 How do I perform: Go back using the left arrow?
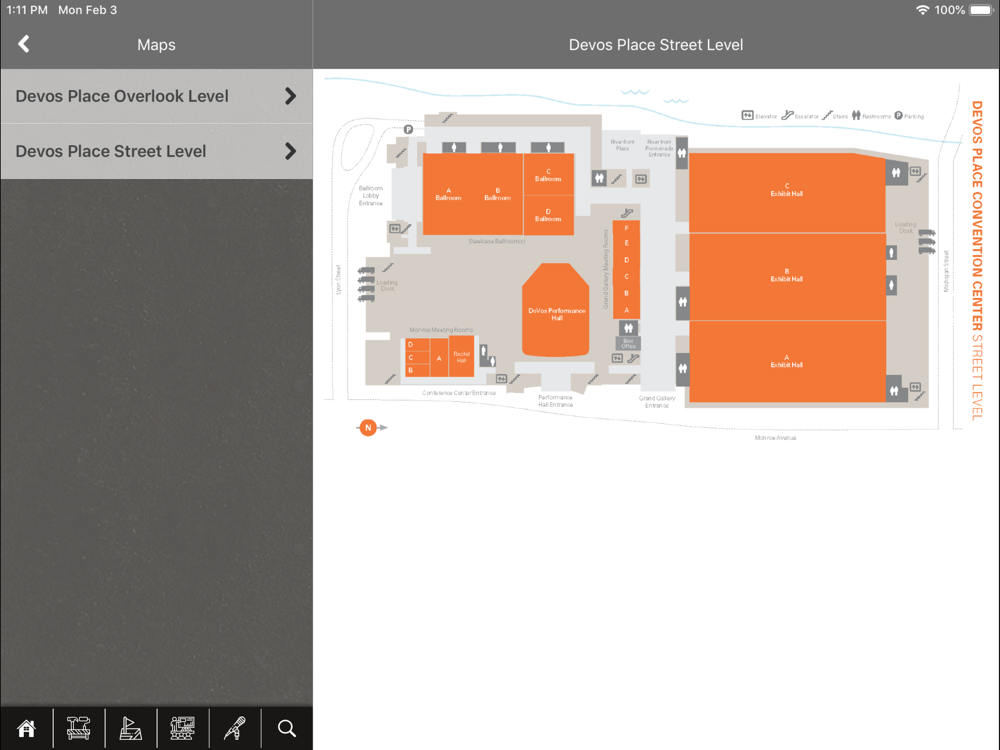(24, 44)
